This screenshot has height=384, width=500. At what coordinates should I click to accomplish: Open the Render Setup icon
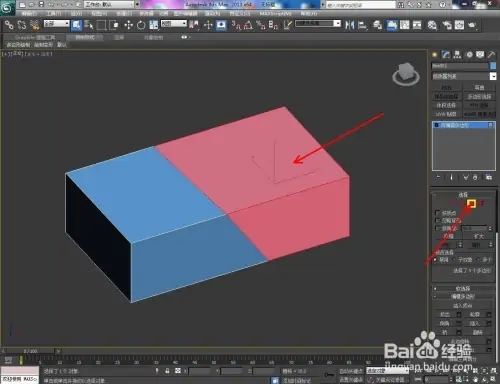pos(447,25)
